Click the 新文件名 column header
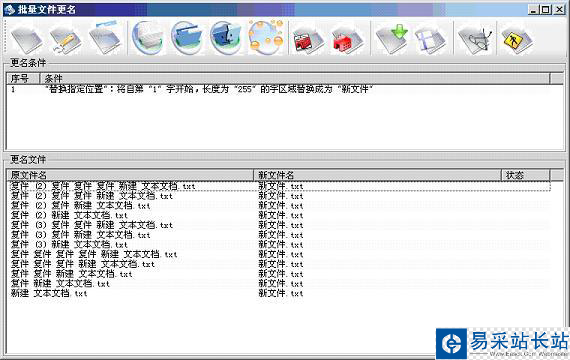This screenshot has width=570, height=360. pyautogui.click(x=377, y=175)
